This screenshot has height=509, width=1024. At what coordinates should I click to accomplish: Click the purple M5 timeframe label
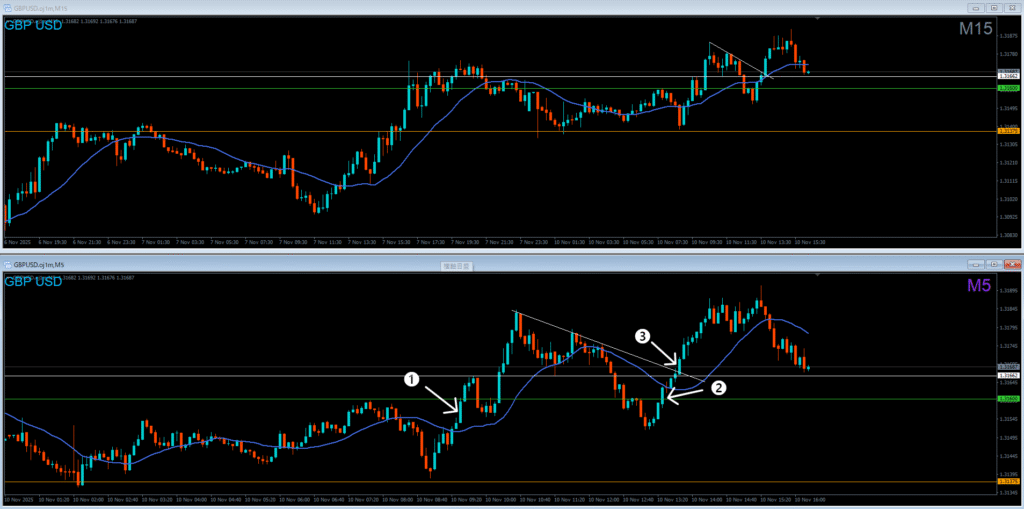click(980, 286)
